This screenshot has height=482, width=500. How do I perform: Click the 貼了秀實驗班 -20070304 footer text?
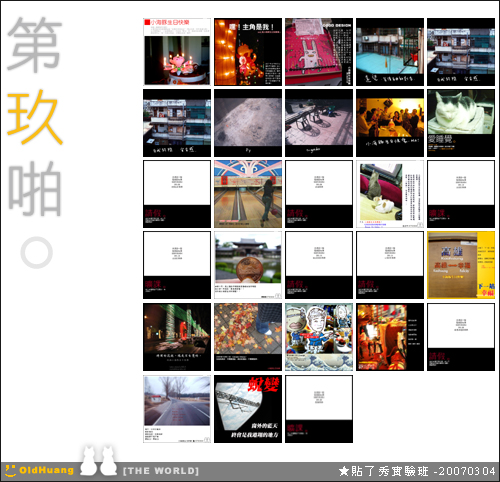coord(423,471)
